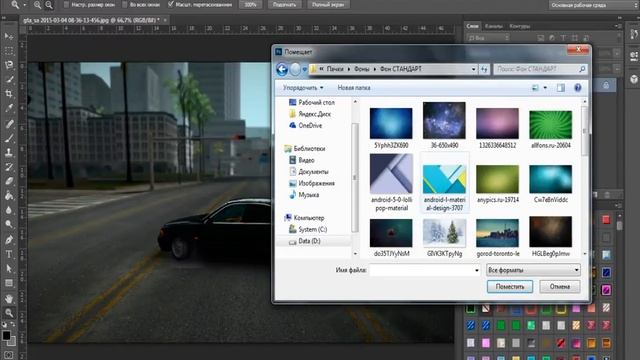This screenshot has height=360, width=640.
Task: Click Full Screen (Полный экран) button
Action: click(328, 5)
